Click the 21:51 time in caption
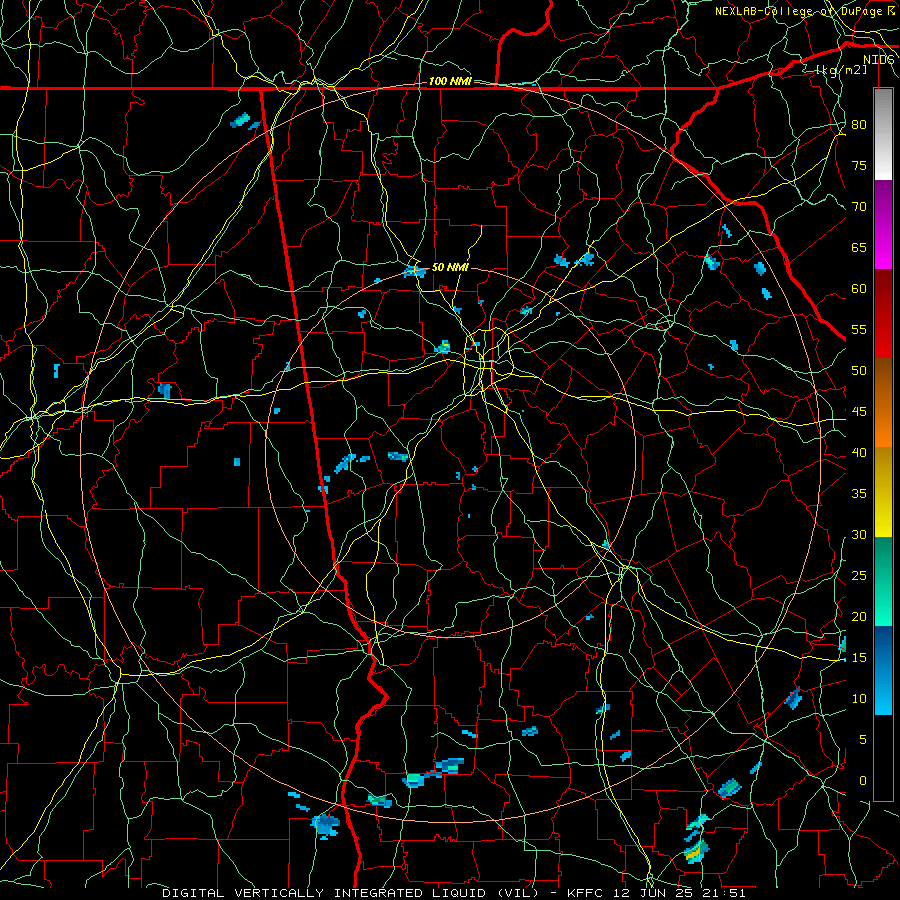The image size is (900, 900). 726,893
